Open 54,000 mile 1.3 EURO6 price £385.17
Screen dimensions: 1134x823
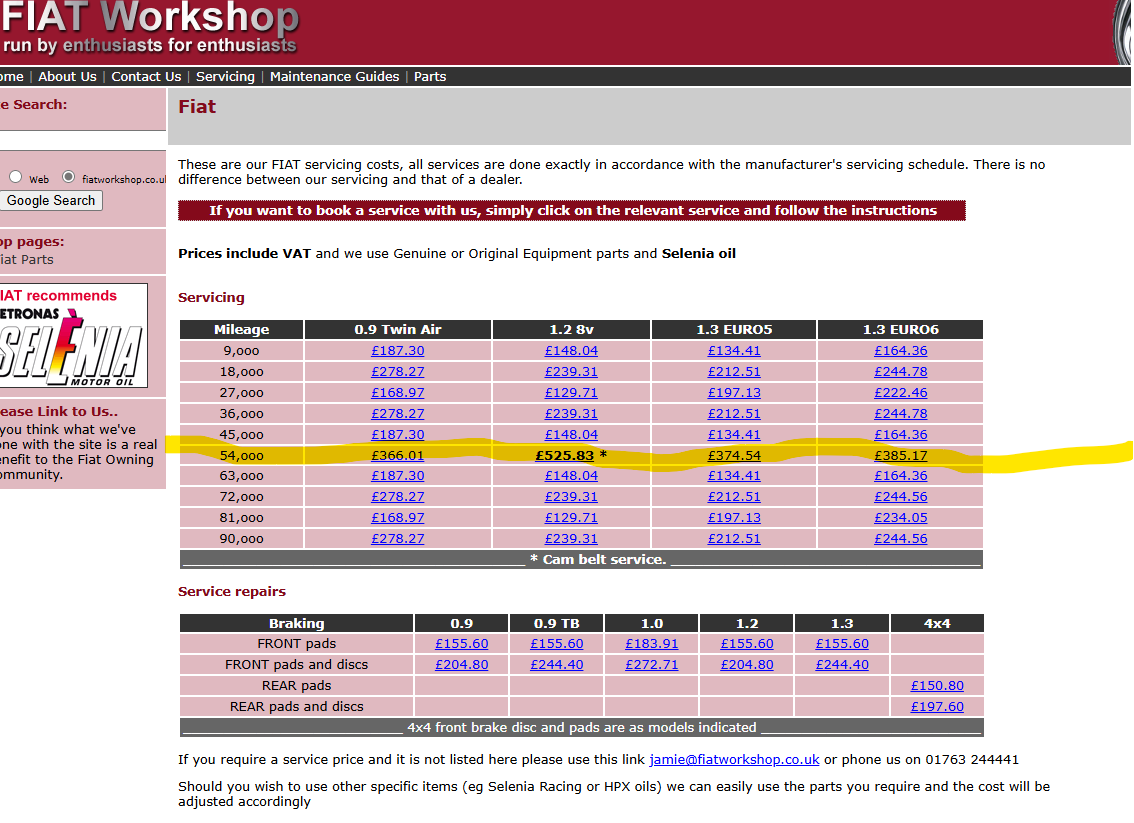900,456
